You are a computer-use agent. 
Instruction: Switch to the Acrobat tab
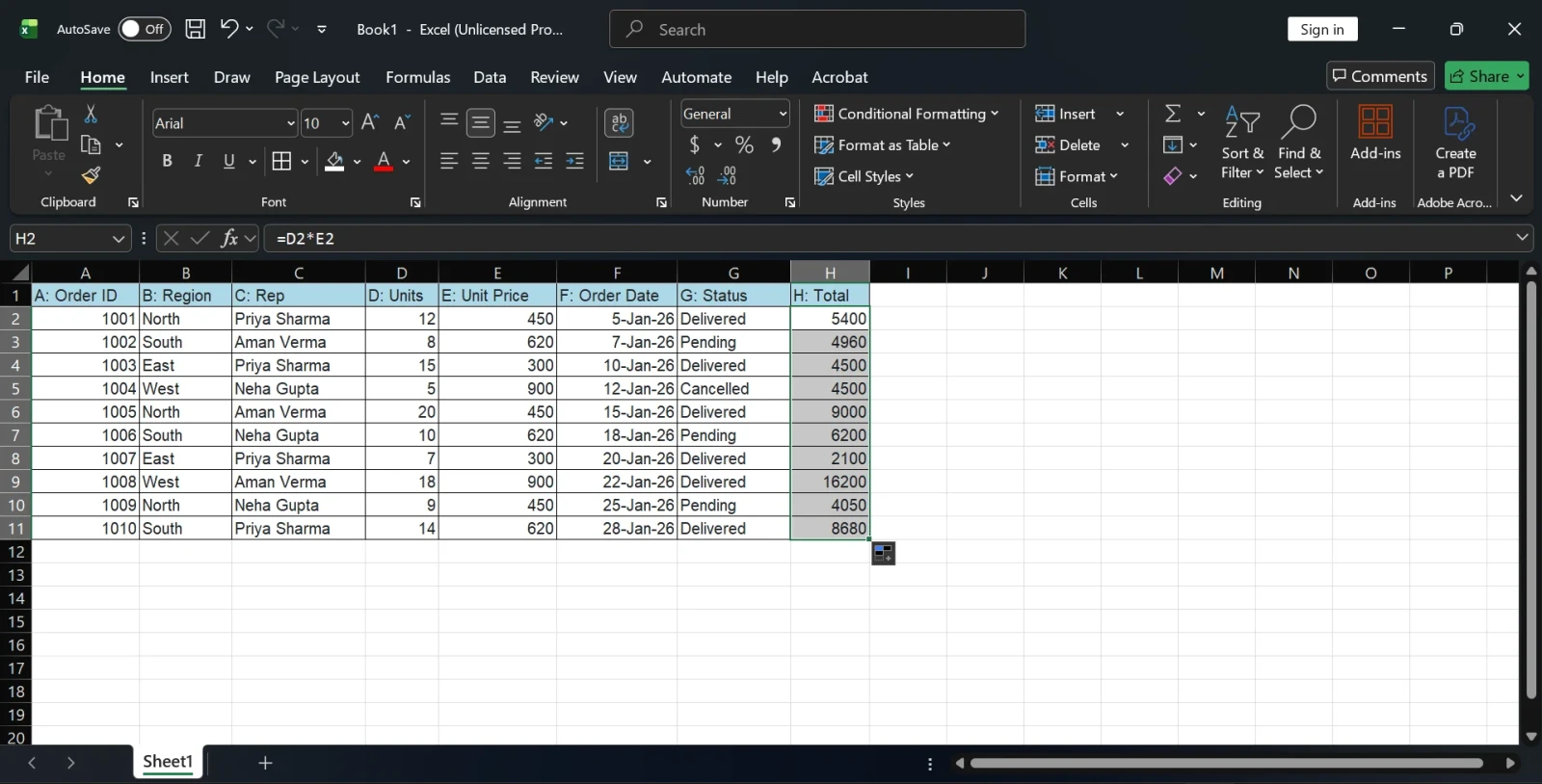[839, 77]
